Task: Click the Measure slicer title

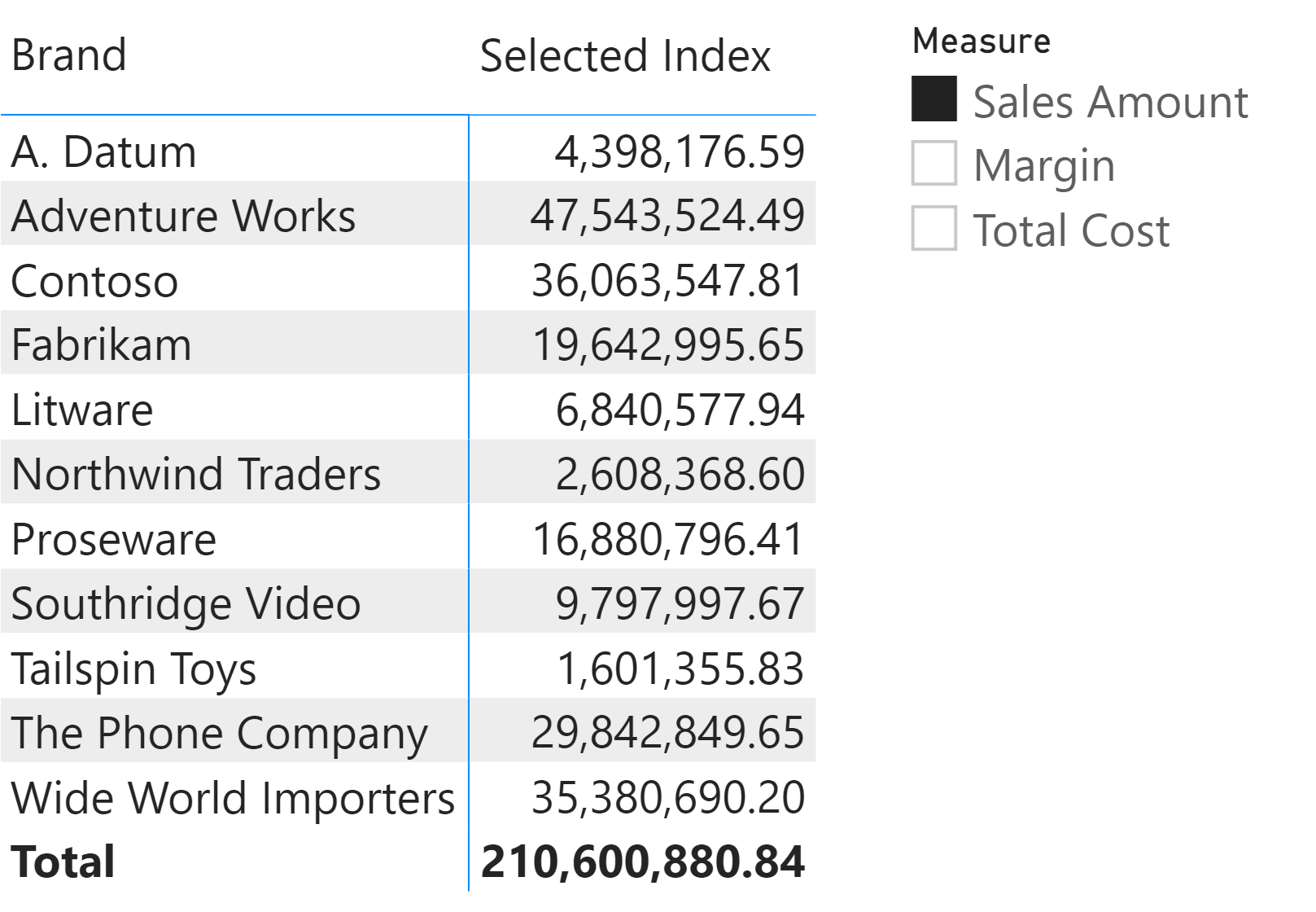Action: click(982, 41)
